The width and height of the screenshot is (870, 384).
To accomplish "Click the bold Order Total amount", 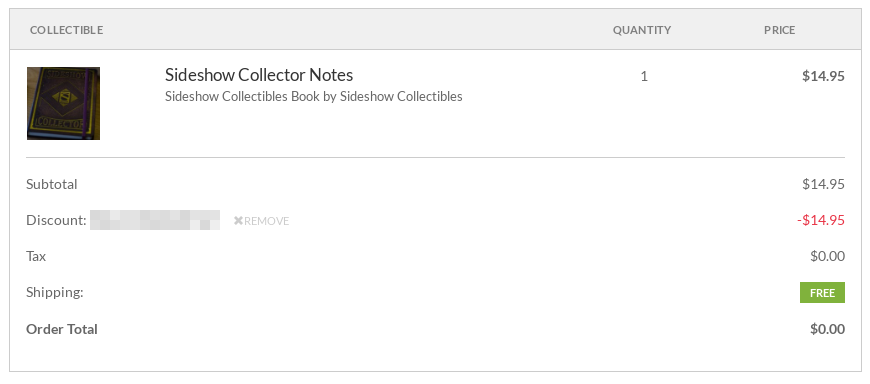I will point(827,329).
